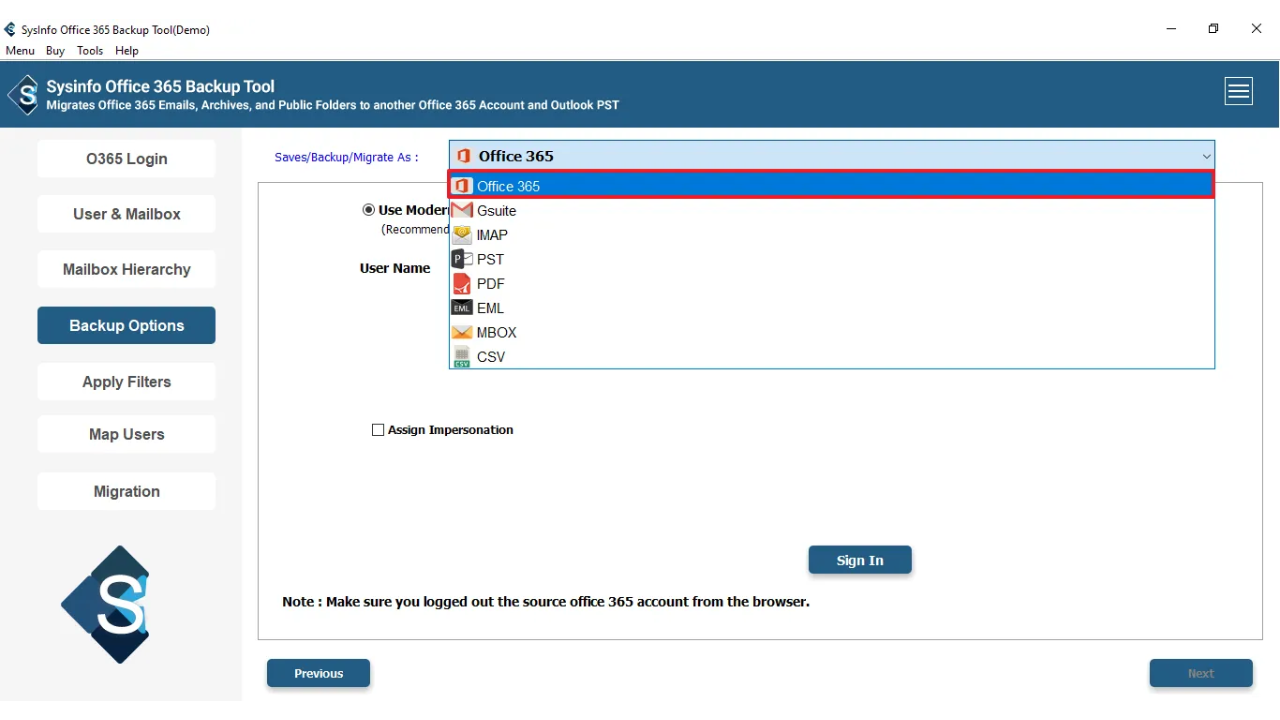Click the Office 365 icon in dropdown list
Image resolution: width=1280 pixels, height=720 pixels.
(462, 186)
